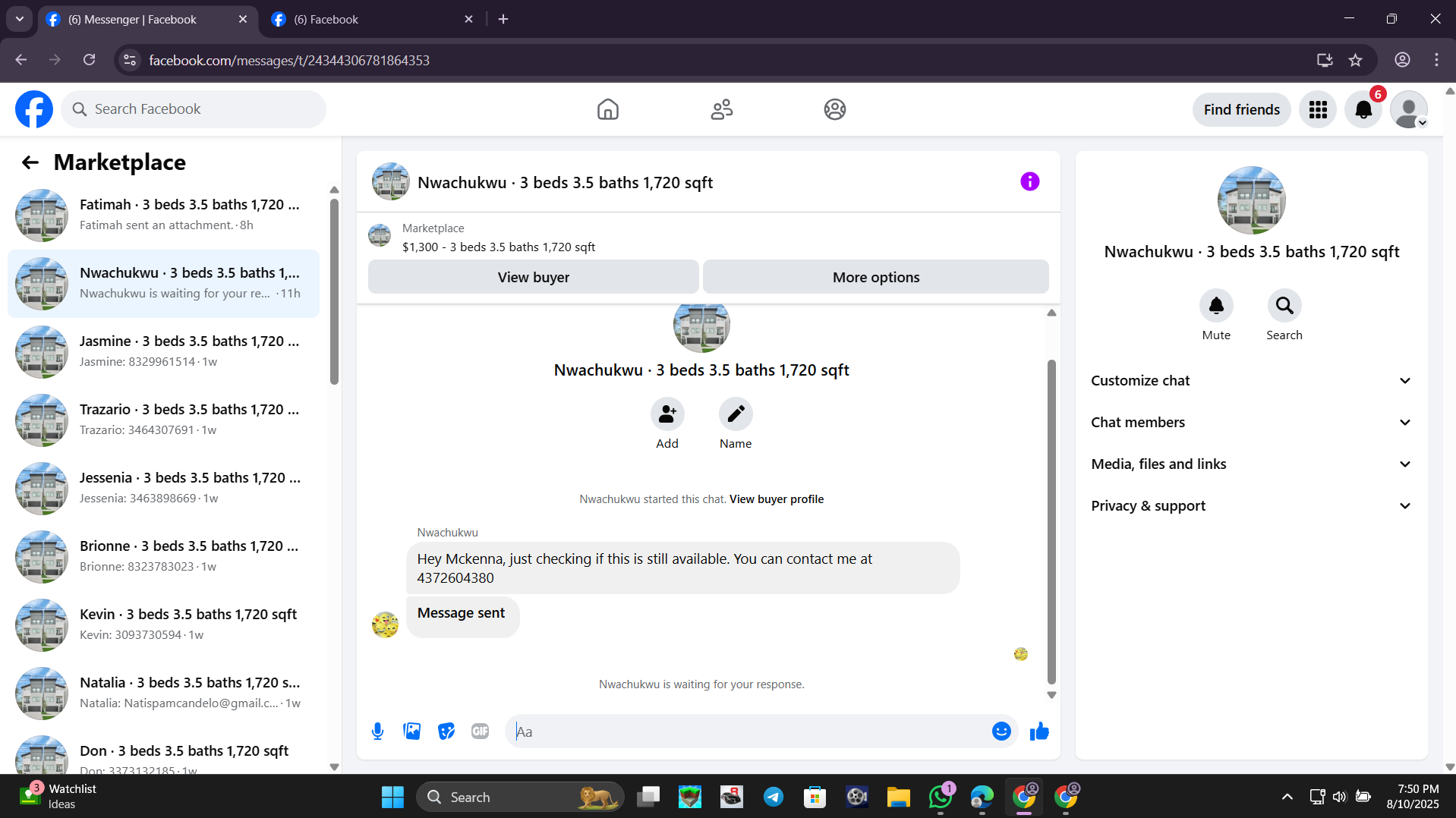Image resolution: width=1456 pixels, height=818 pixels.
Task: Click the large listing thumbnail in right panel
Action: 1251,200
